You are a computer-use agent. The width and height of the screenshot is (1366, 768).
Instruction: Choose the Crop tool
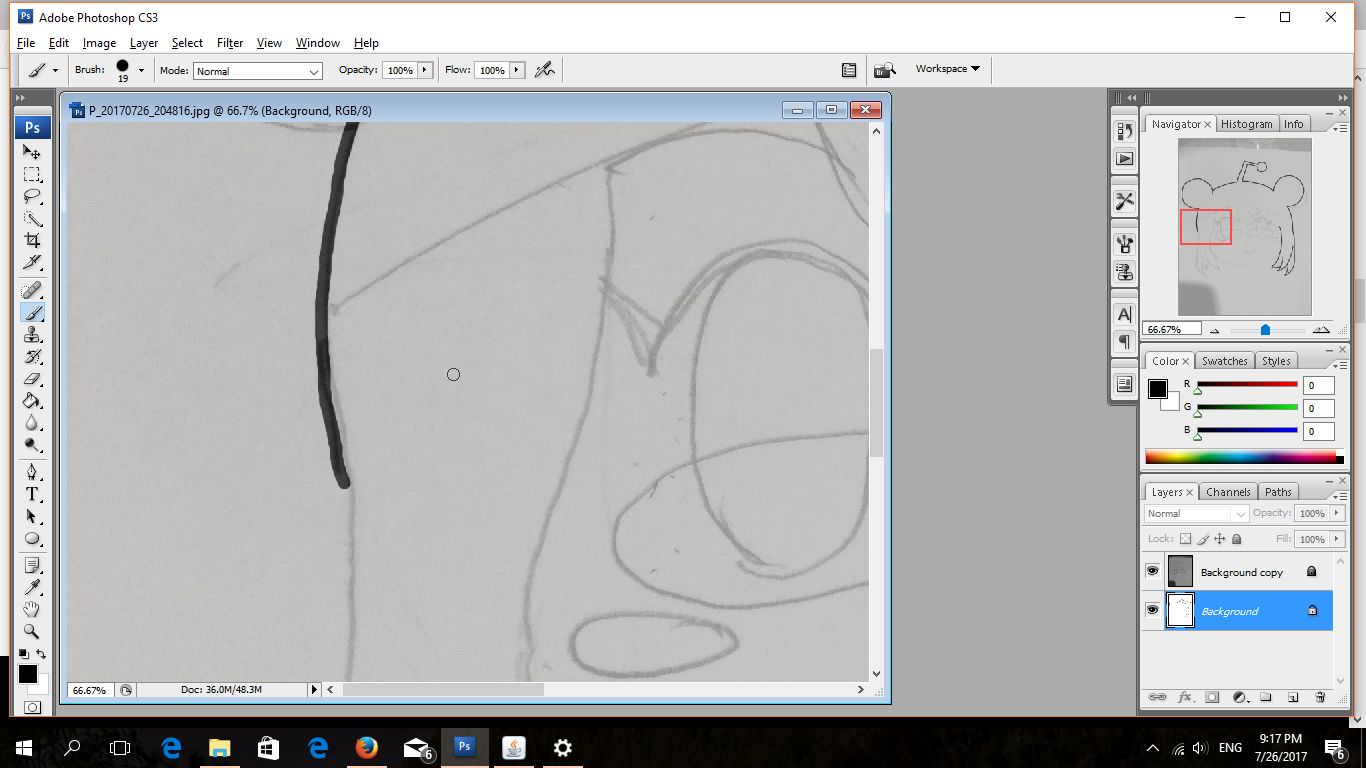tap(32, 240)
